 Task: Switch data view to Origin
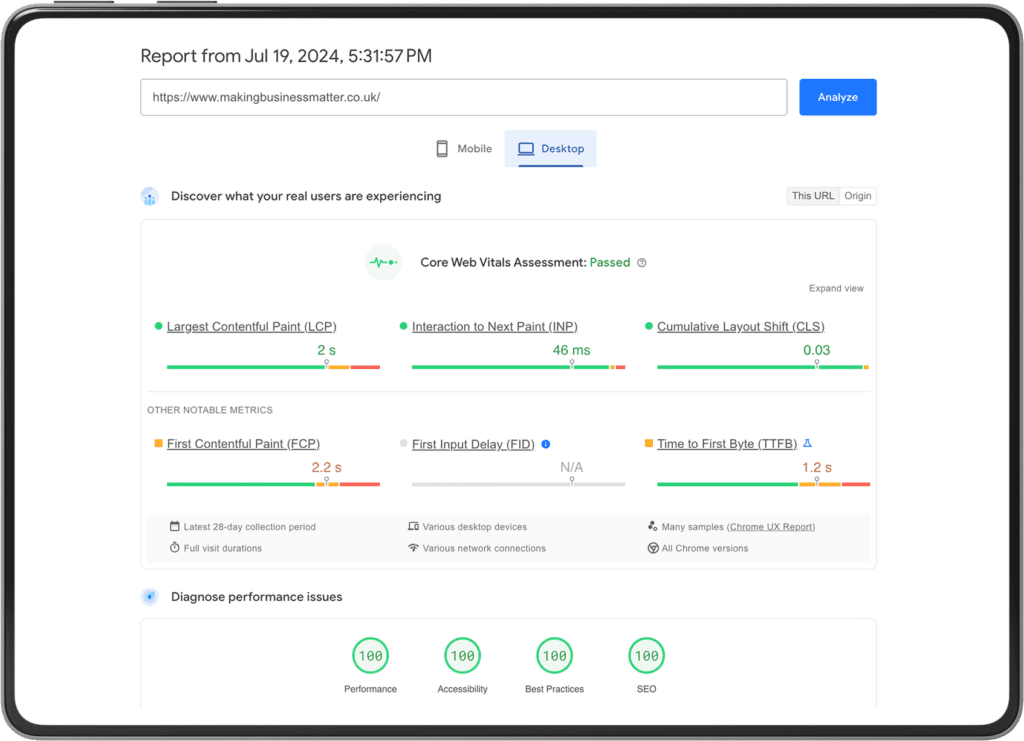click(x=857, y=196)
